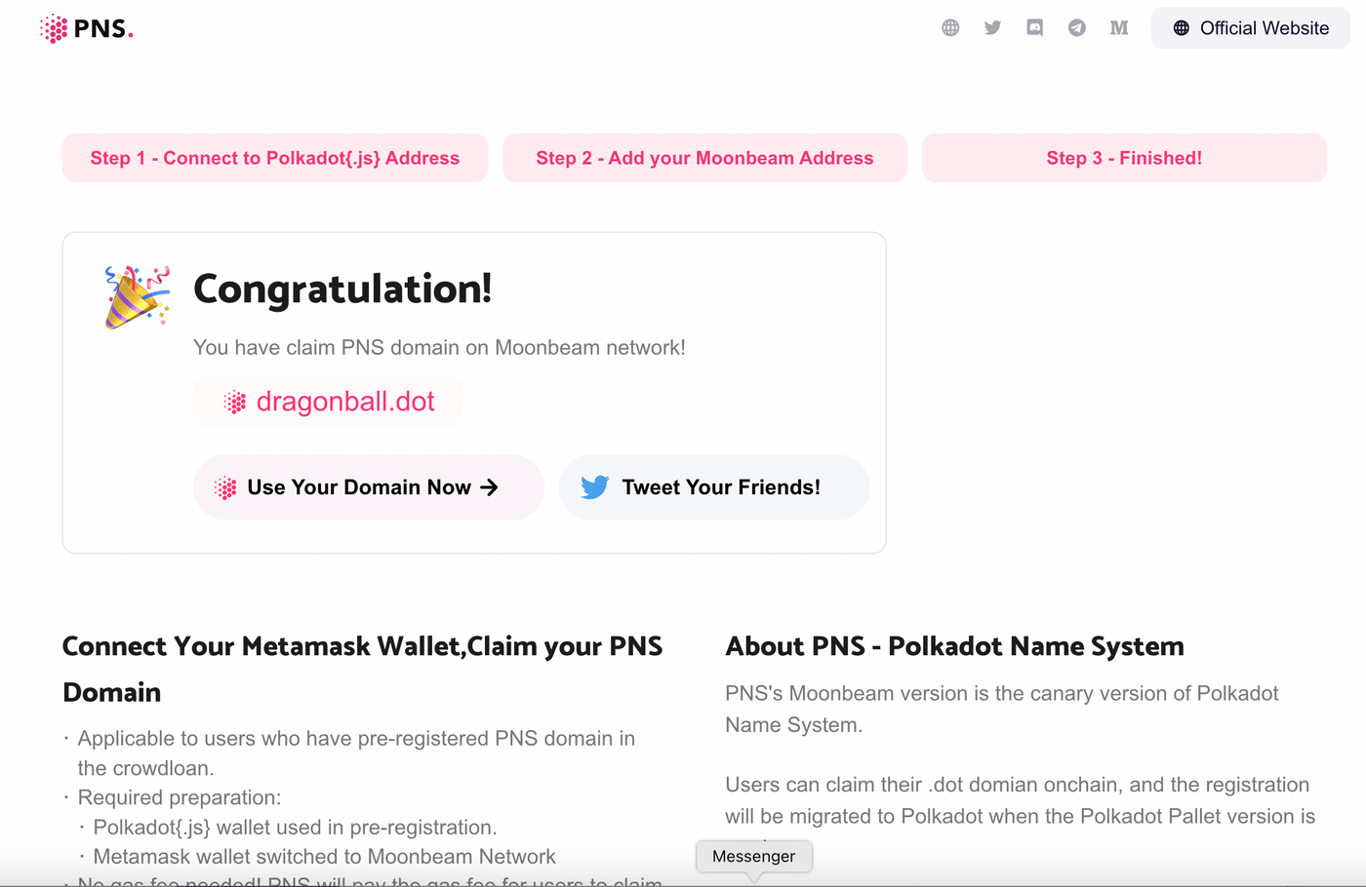Screen dimensions: 1366x887
Task: Open the Twitter icon in header
Action: [992, 28]
